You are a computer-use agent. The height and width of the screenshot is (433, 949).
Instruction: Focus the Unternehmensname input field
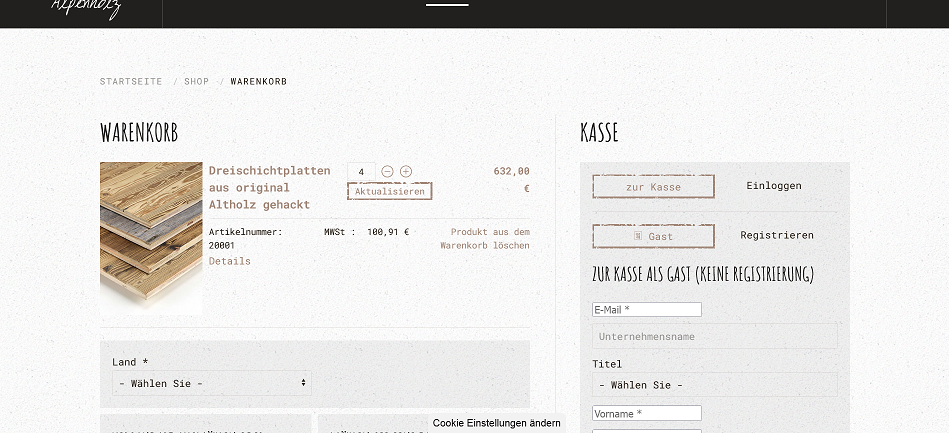714,337
